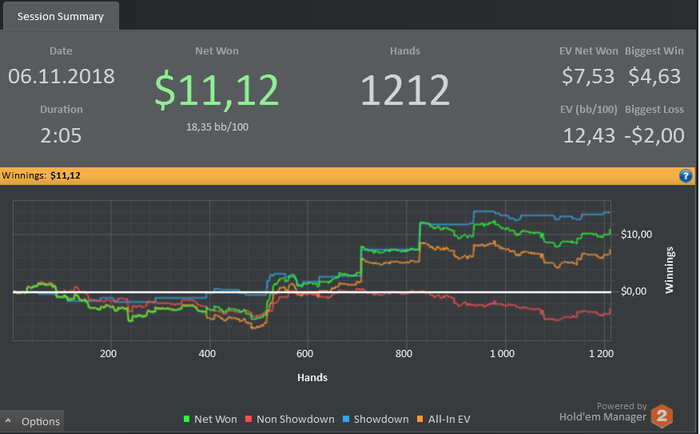Click the EV (bb/100) header label
This screenshot has height=434, width=700.
(x=589, y=109)
